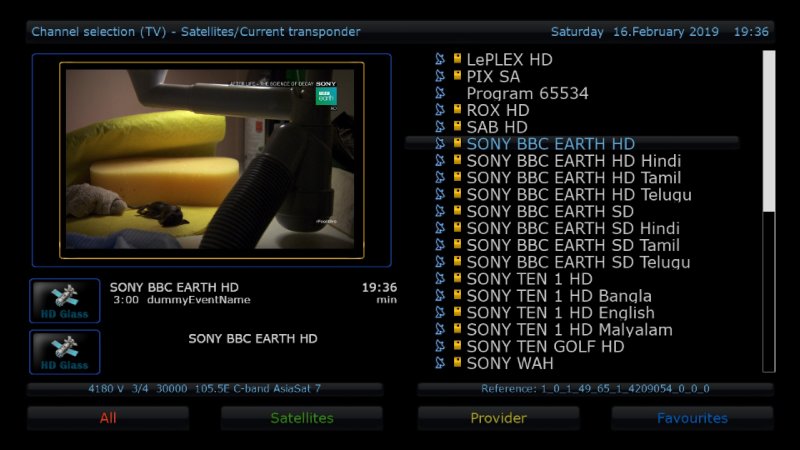Click satellite dish icon beside ROX HD
Screen dimensions: 800x450
(440, 110)
